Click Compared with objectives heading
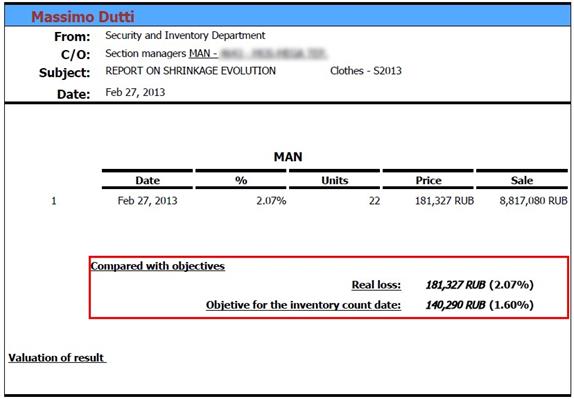 coord(157,266)
